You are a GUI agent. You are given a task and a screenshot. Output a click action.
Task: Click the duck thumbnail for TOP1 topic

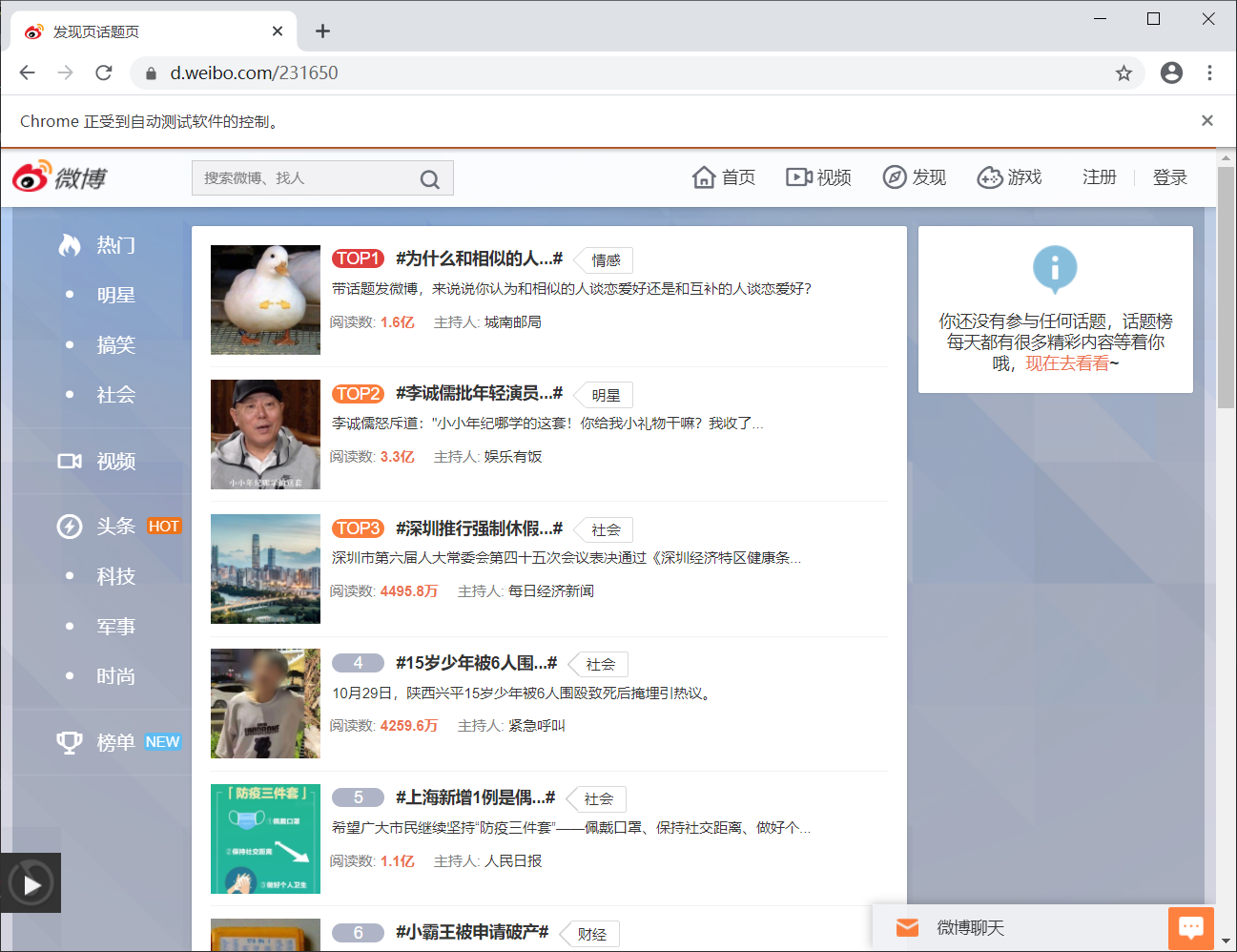pos(265,300)
